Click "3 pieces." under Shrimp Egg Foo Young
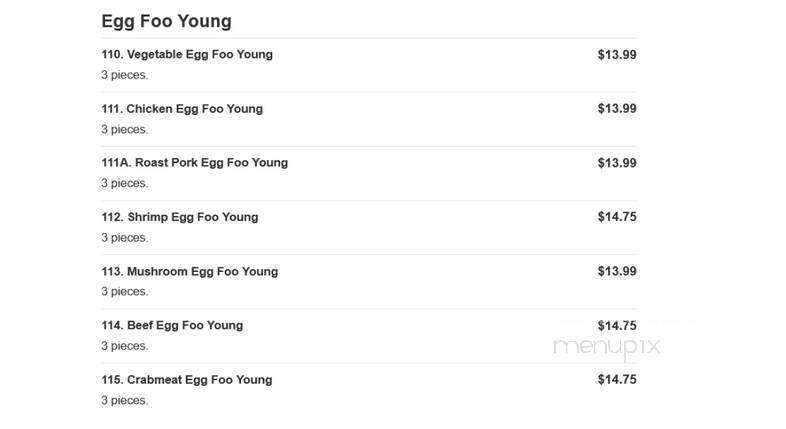The width and height of the screenshot is (786, 429). coord(124,238)
